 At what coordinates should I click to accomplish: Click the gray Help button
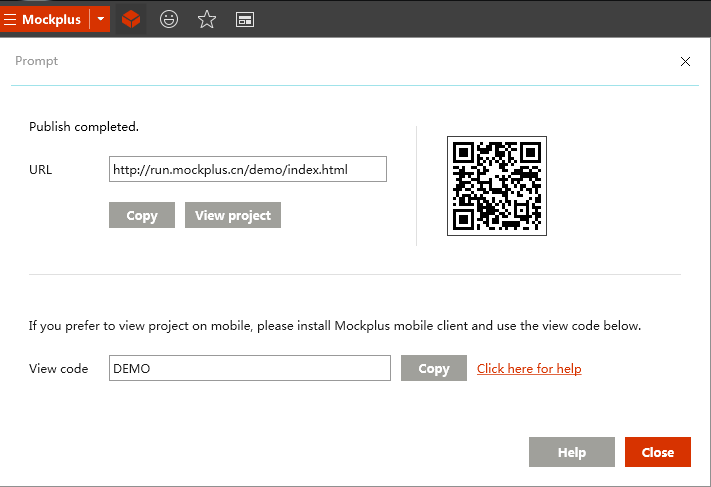(572, 452)
